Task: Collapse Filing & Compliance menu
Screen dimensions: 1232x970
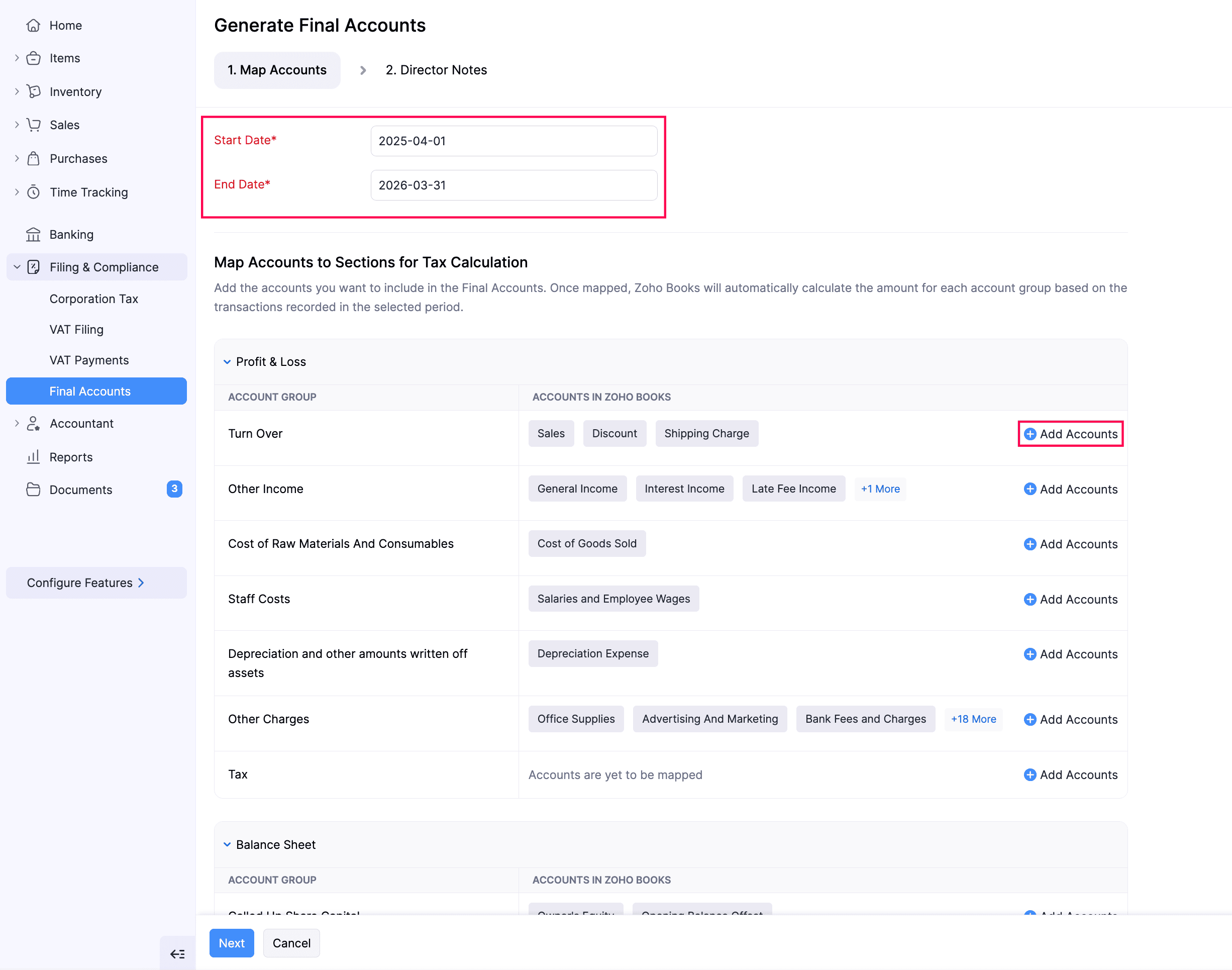Action: pos(17,267)
